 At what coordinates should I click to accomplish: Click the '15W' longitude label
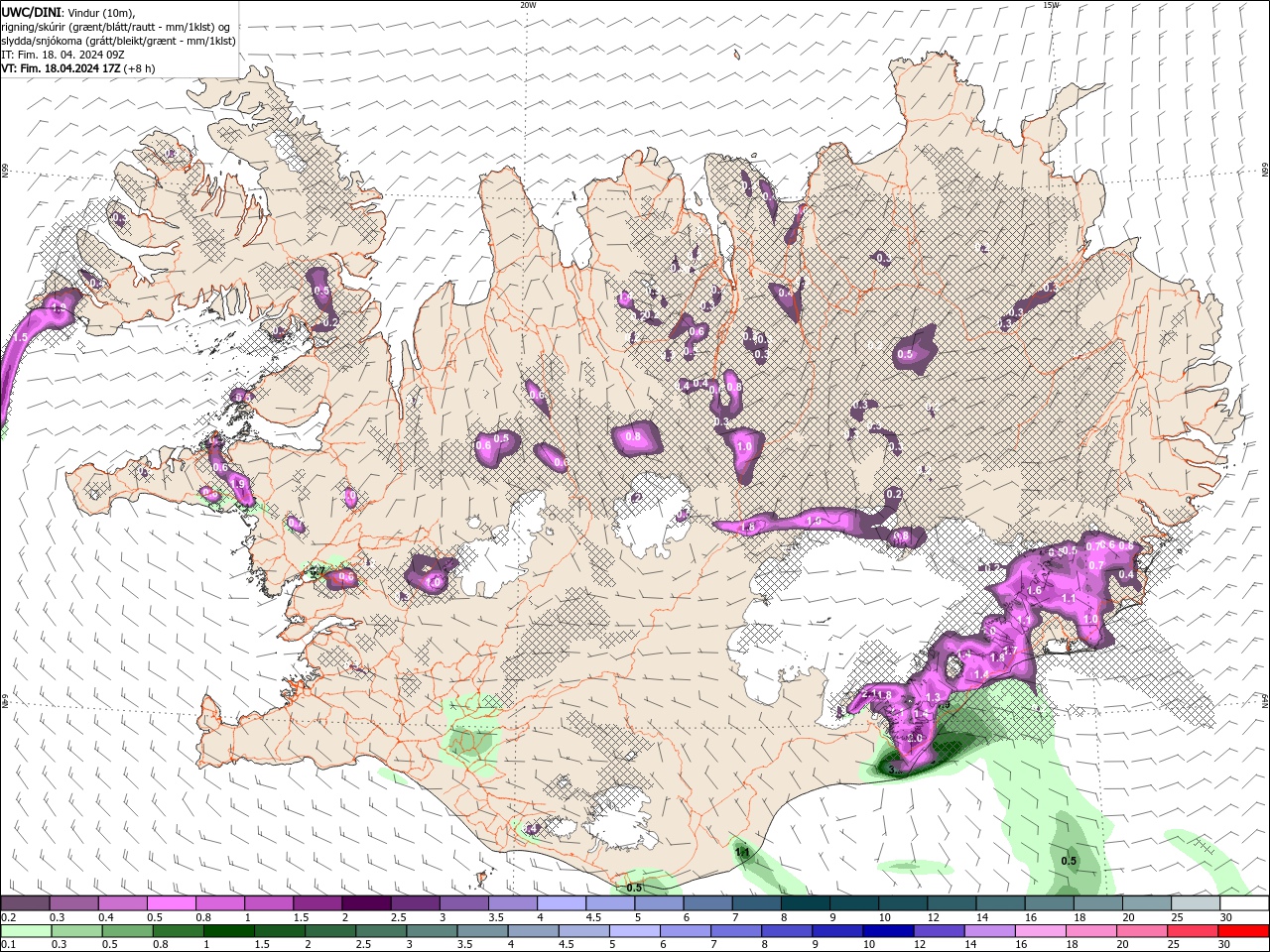tap(1051, 5)
